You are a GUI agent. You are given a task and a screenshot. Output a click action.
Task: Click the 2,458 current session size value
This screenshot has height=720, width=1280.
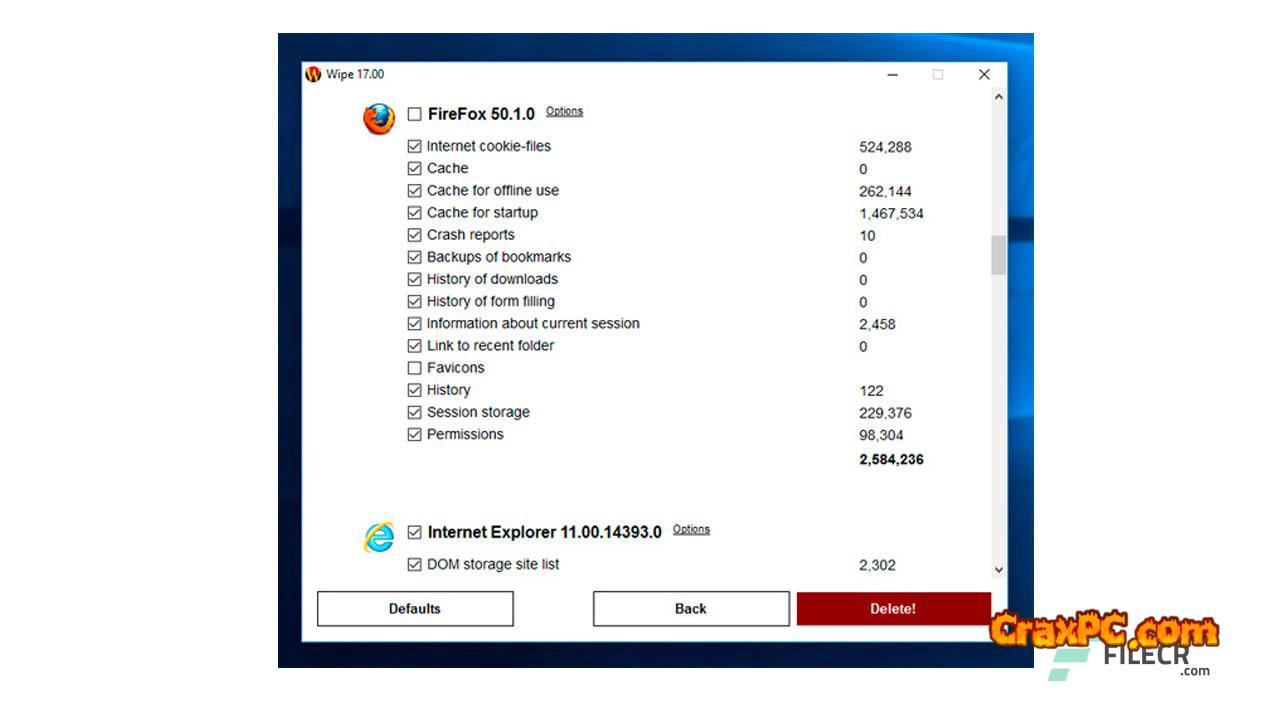coord(877,324)
